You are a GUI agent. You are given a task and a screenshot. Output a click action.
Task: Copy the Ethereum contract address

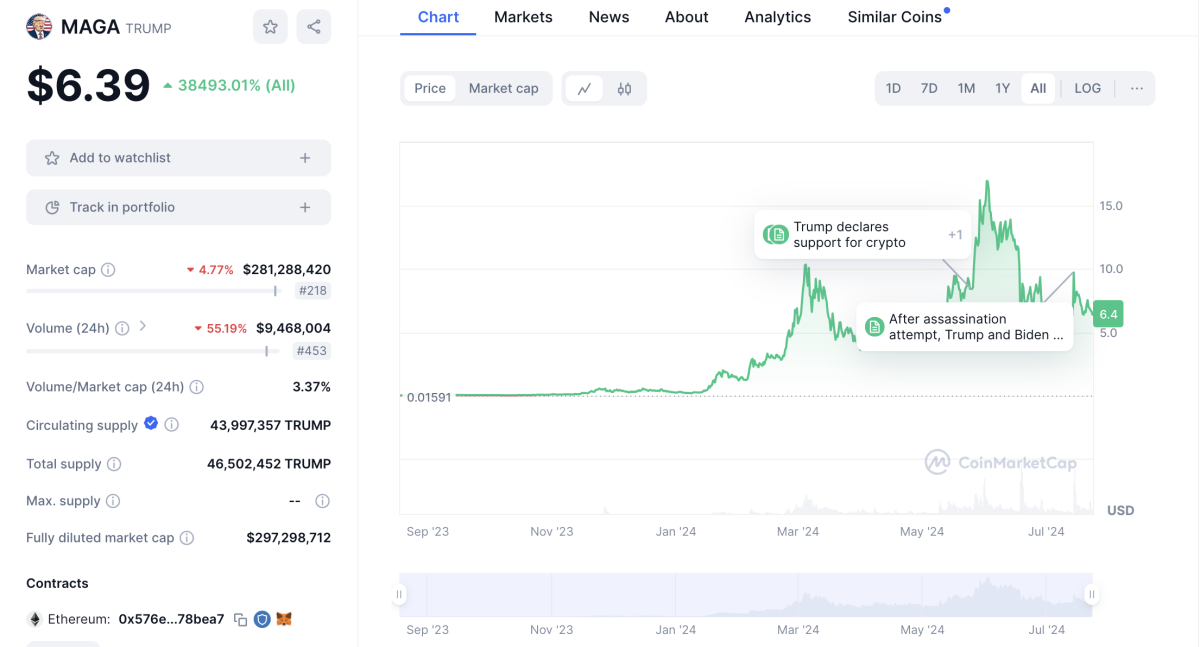point(240,620)
